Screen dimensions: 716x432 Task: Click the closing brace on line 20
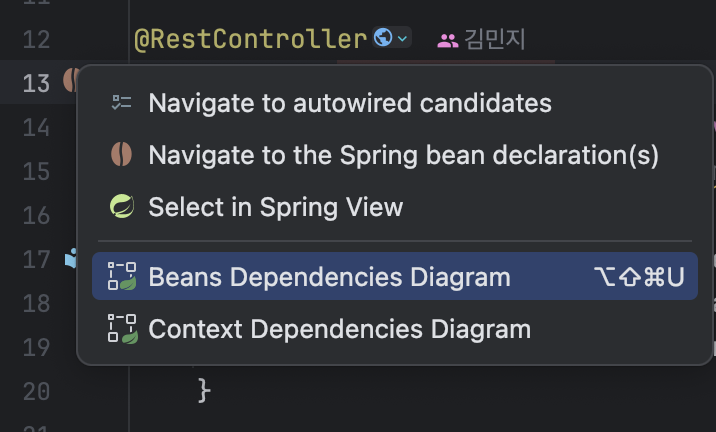click(204, 390)
